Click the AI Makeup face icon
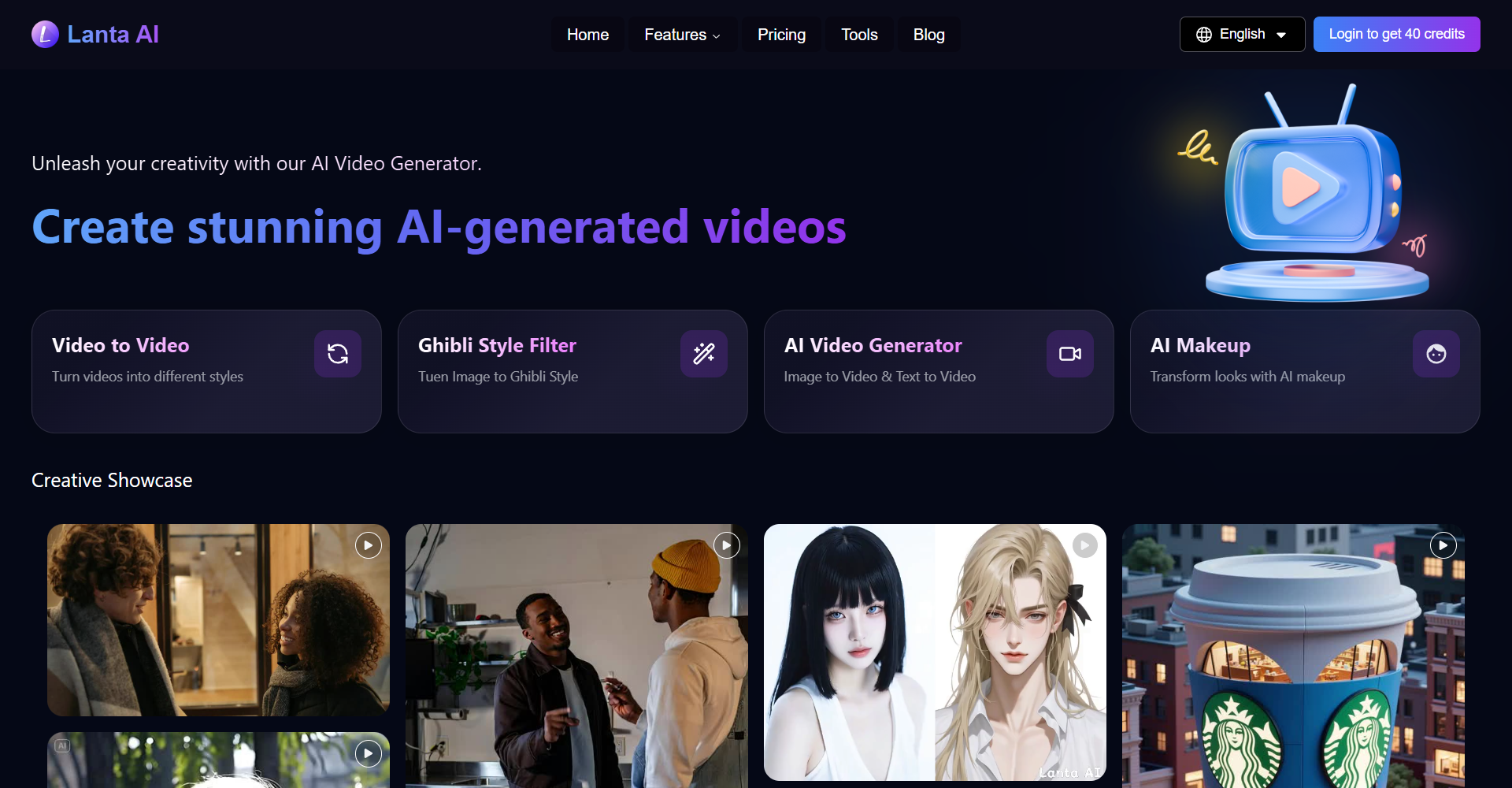 click(1436, 354)
